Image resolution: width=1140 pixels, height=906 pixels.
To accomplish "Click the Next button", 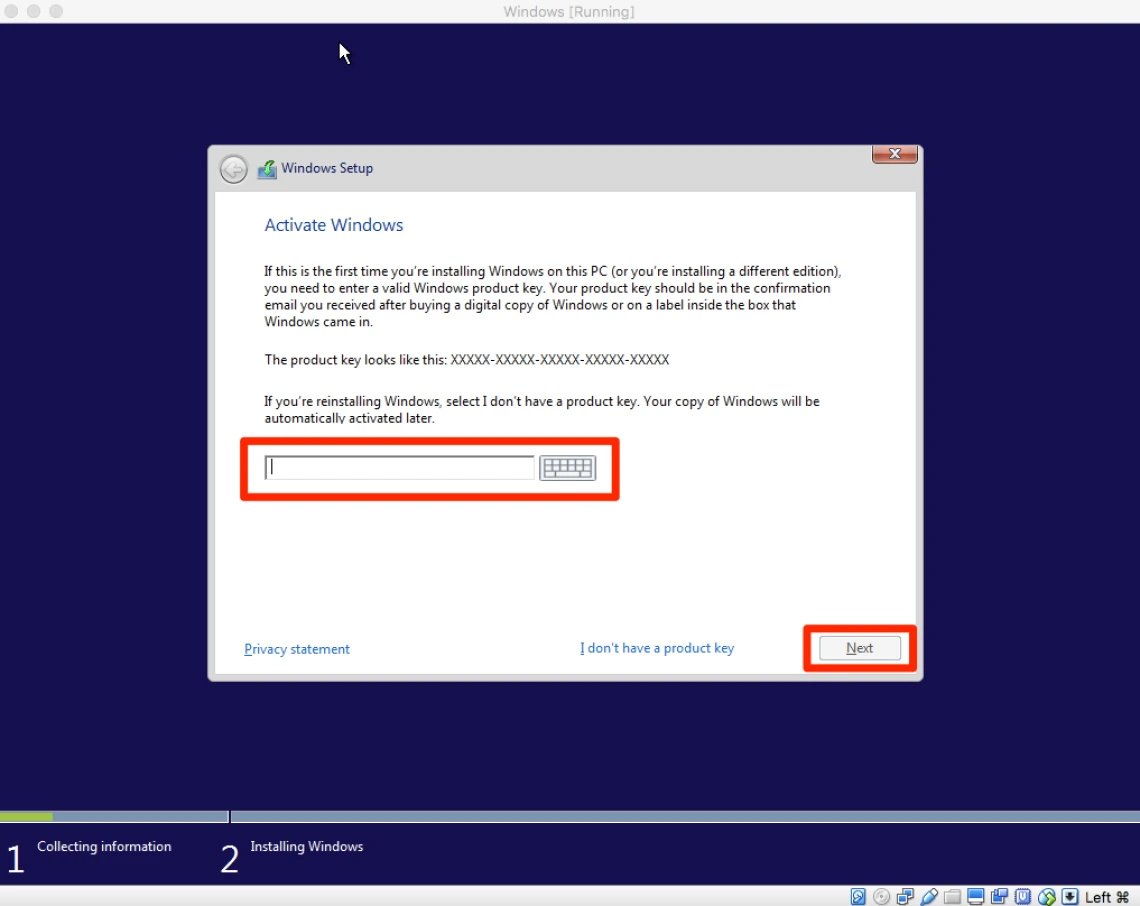I will point(859,648).
